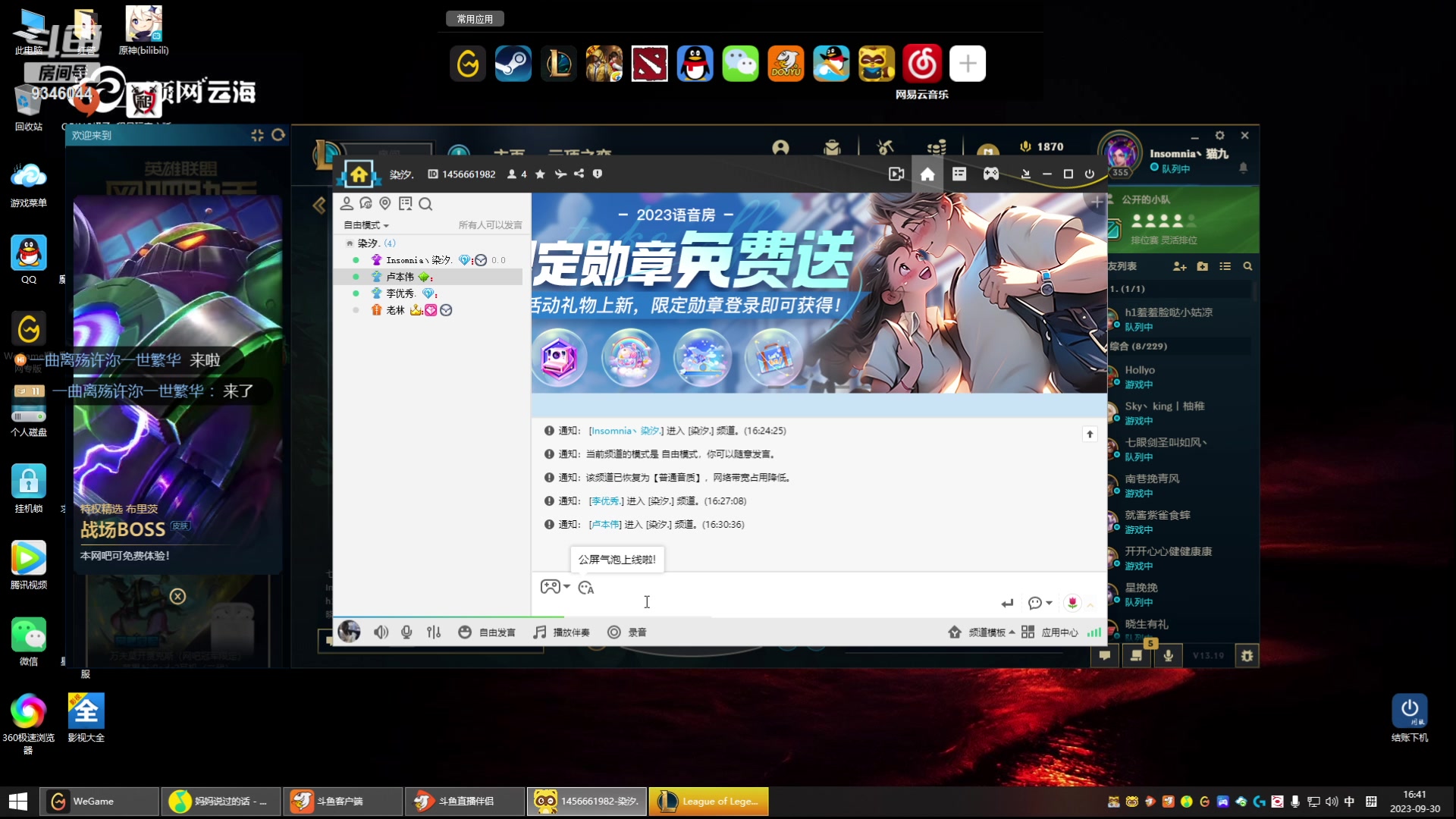1456x819 pixels.
Task: Open the channel notice board icon
Action: pos(406,203)
